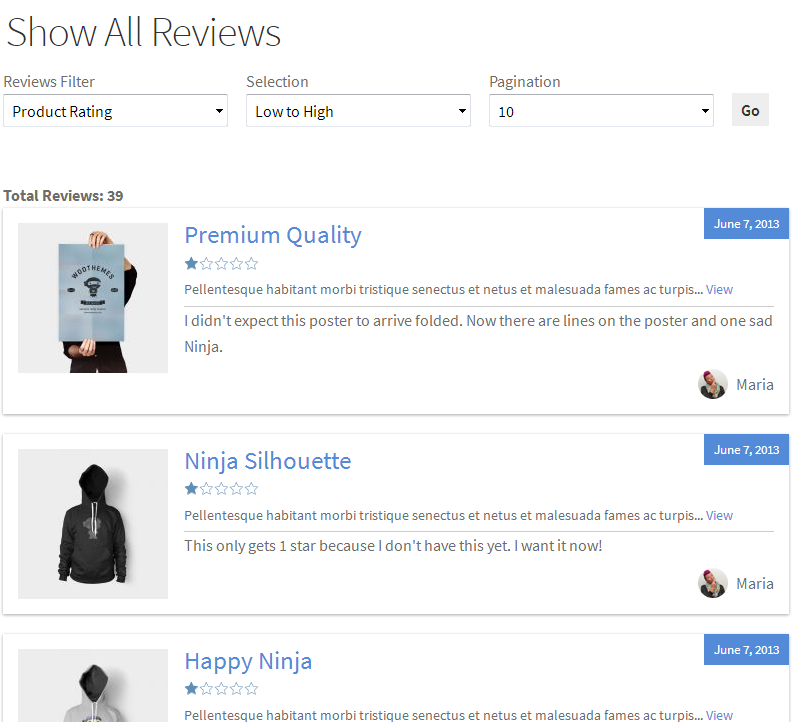Open the Happy Ninja product title link
811x722 pixels.
(248, 661)
